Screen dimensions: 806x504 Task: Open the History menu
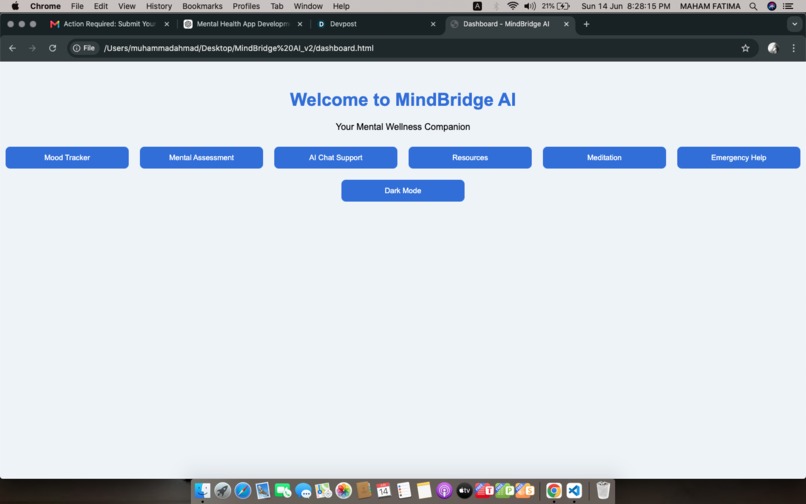click(159, 6)
